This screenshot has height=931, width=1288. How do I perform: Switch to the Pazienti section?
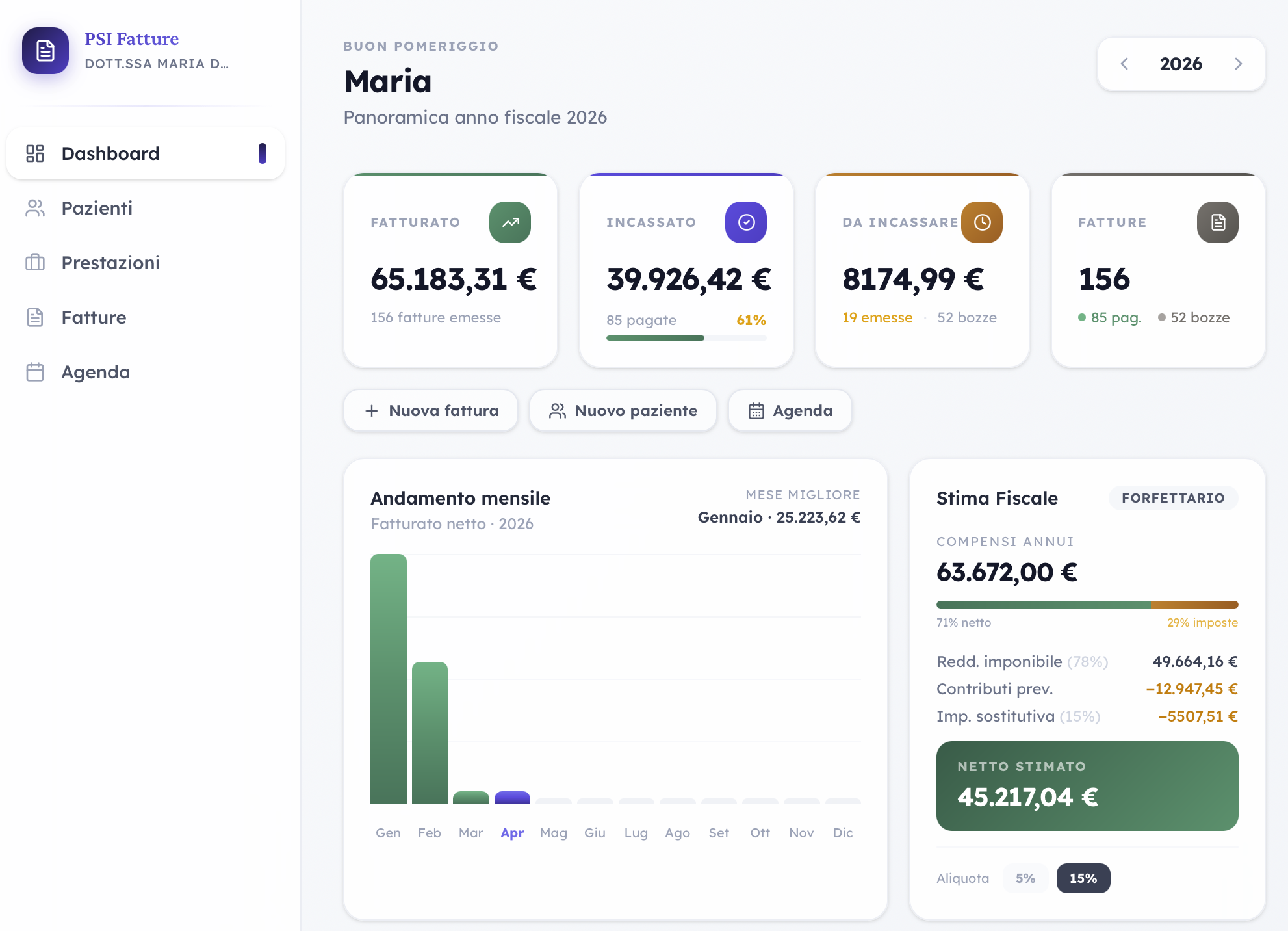pos(96,208)
